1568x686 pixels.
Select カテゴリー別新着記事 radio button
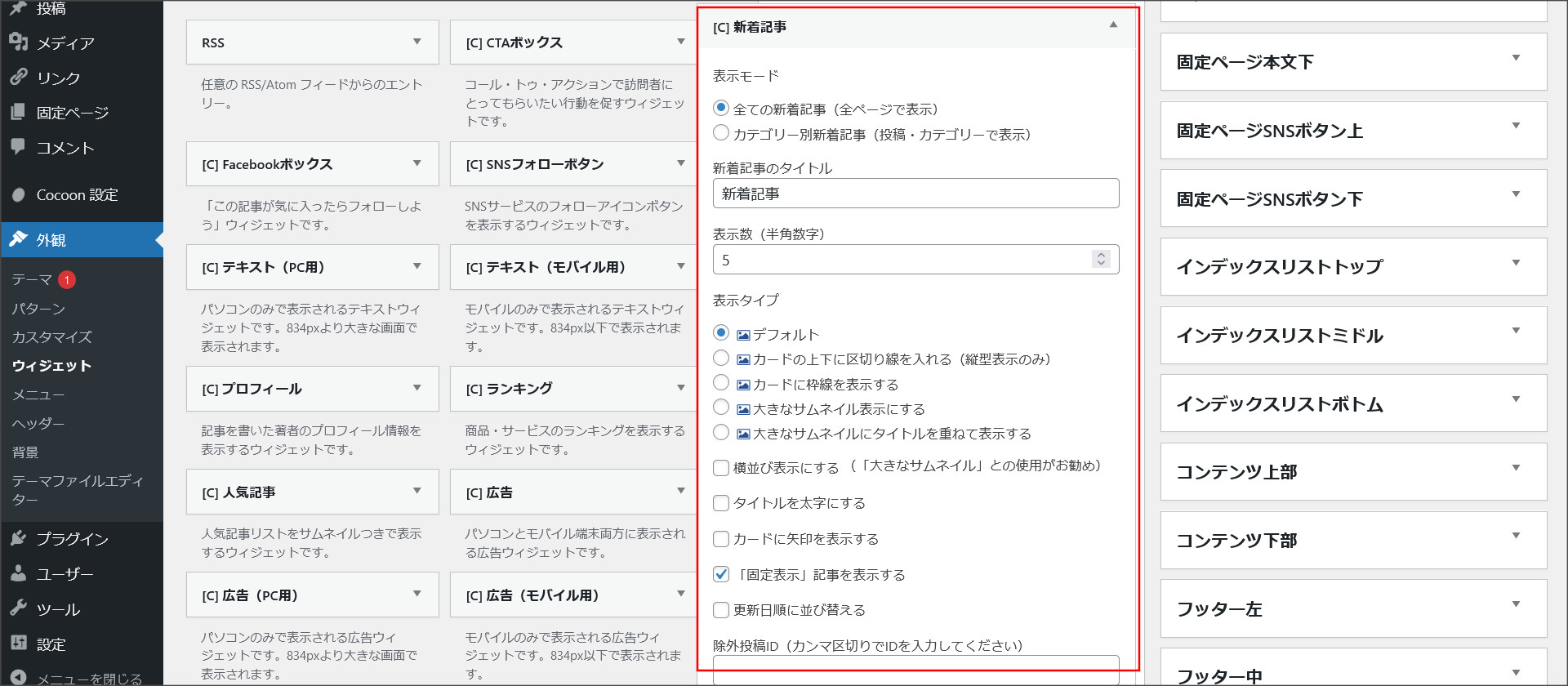click(721, 132)
